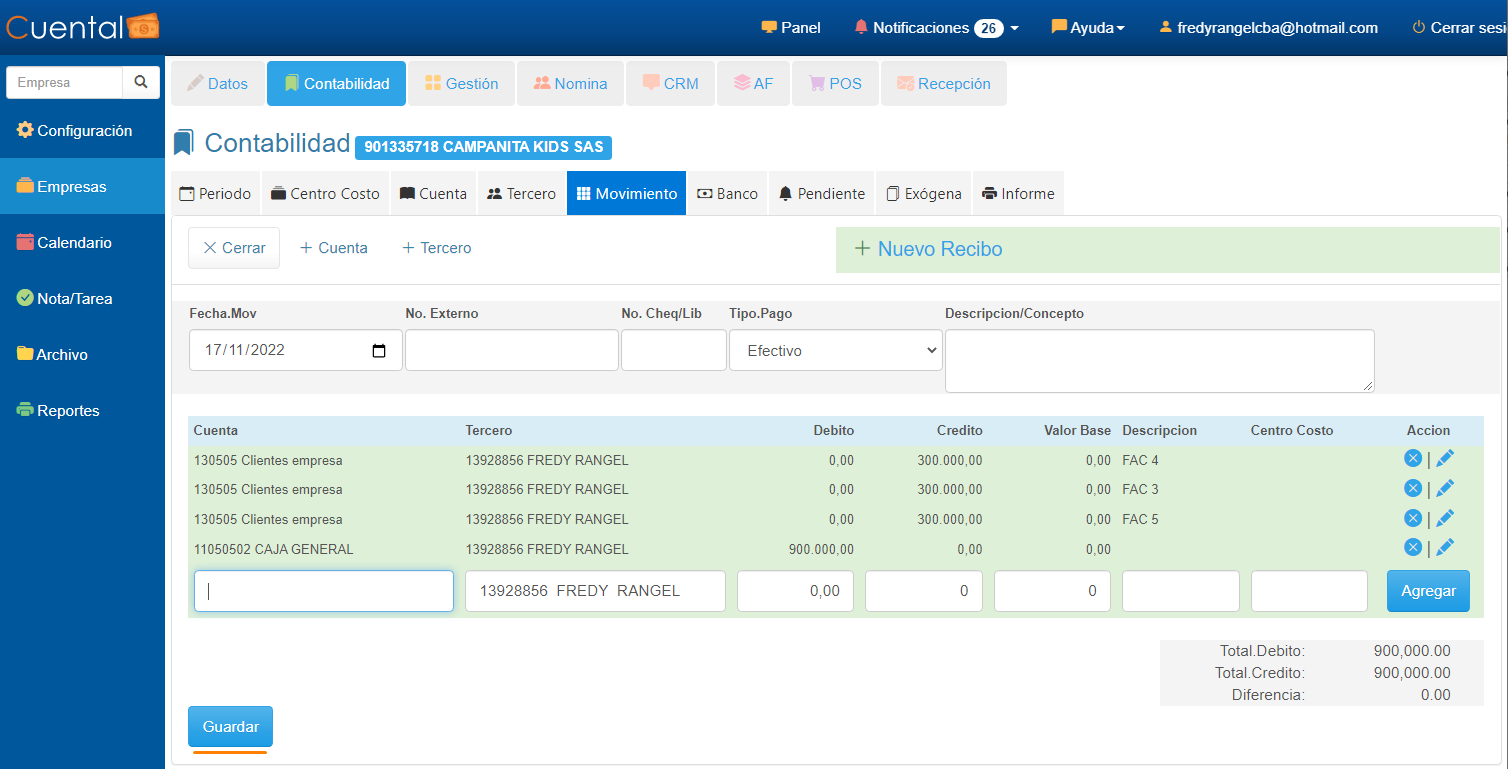Open Reportes in the sidebar
The width and height of the screenshot is (1508, 769).
point(82,411)
